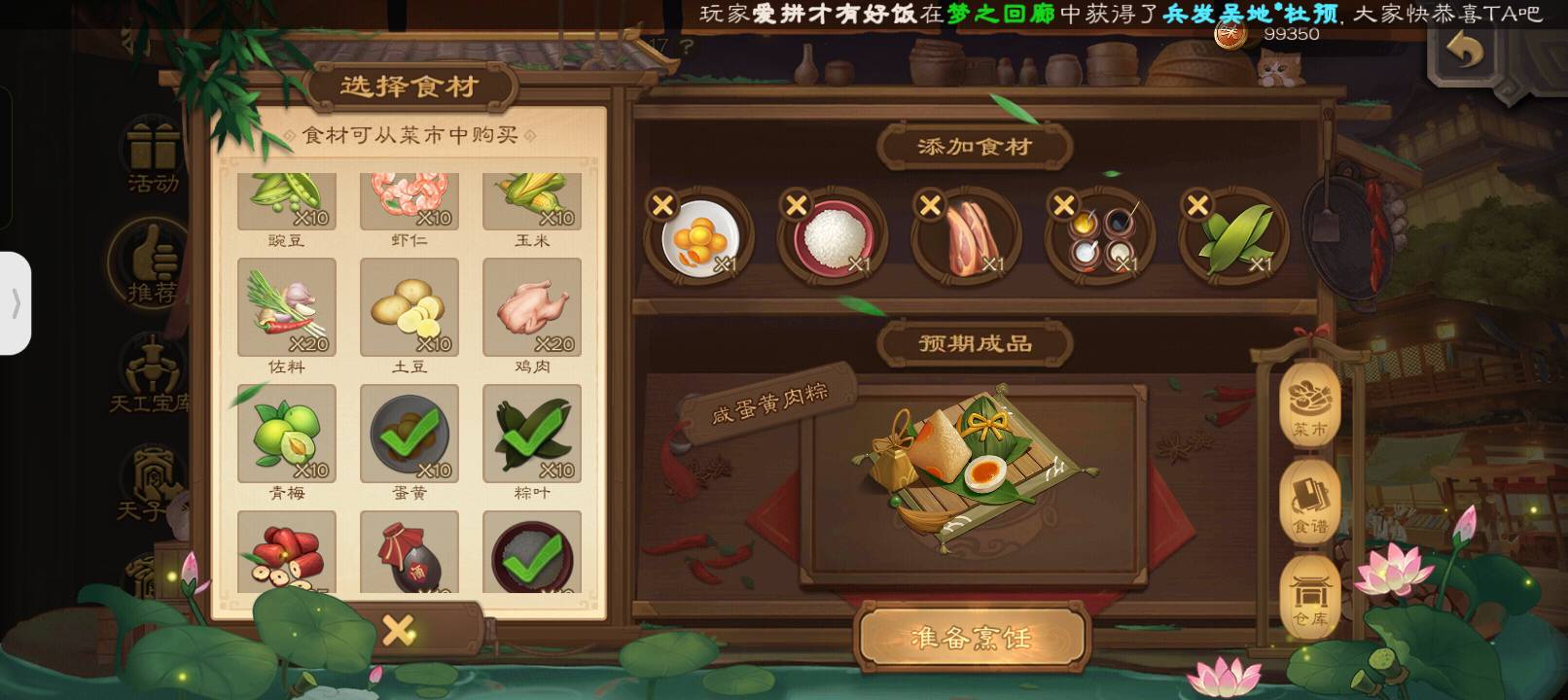This screenshot has height=700, width=1568.
Task: Pick the 玉米 corn ingredient
Action: pos(531,202)
